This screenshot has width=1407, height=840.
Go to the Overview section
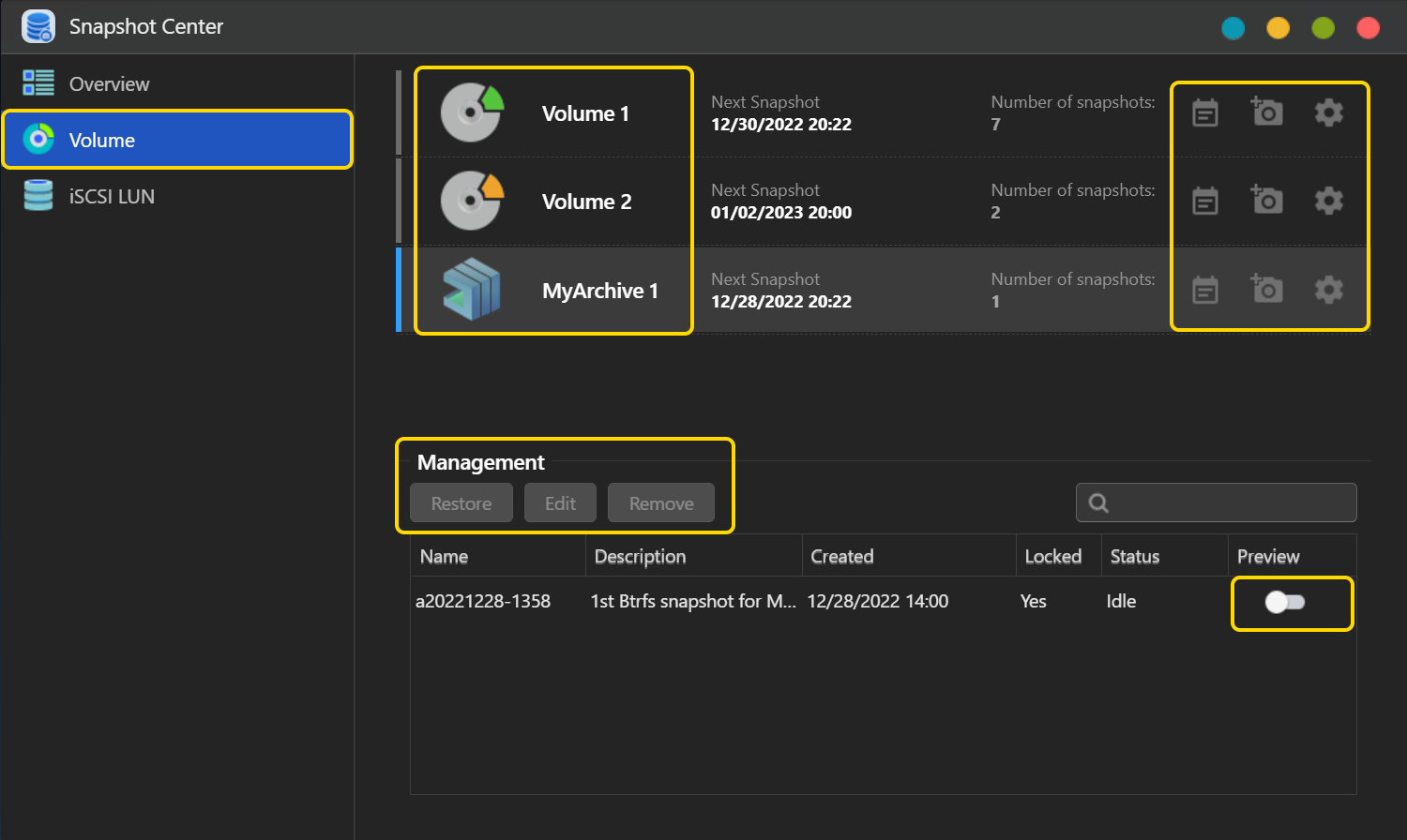[109, 84]
